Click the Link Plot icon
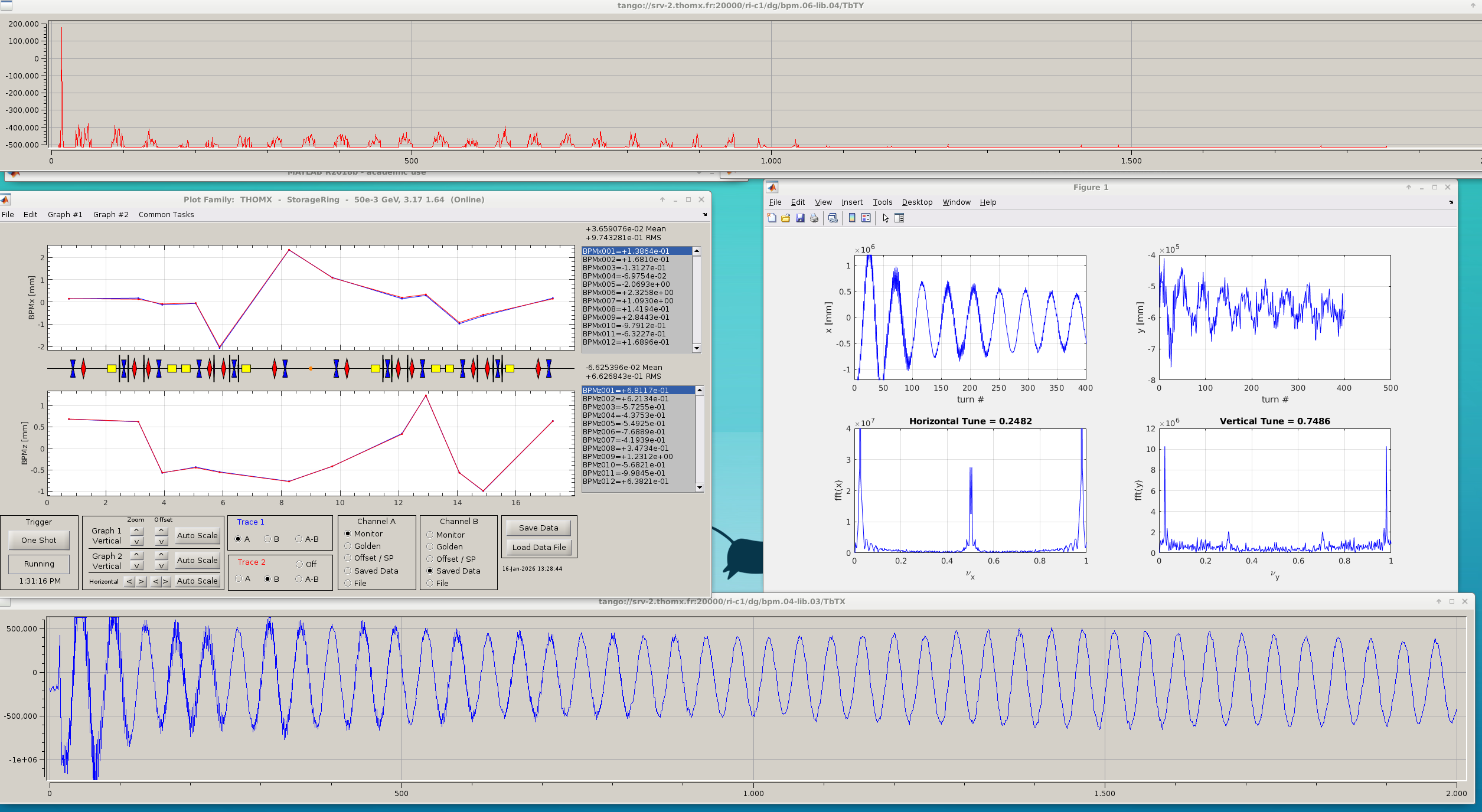1482x812 pixels. click(833, 218)
